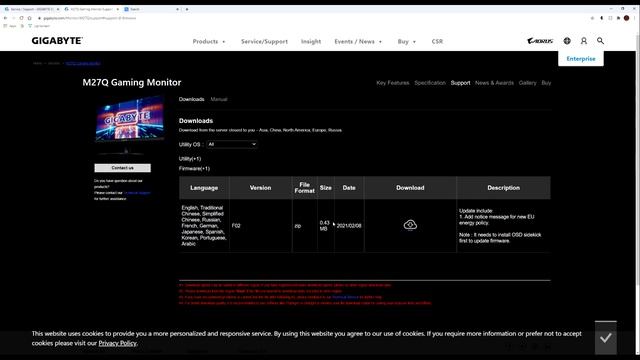Click the zip file format cell
This screenshot has height=360, width=640.
[x=304, y=226]
